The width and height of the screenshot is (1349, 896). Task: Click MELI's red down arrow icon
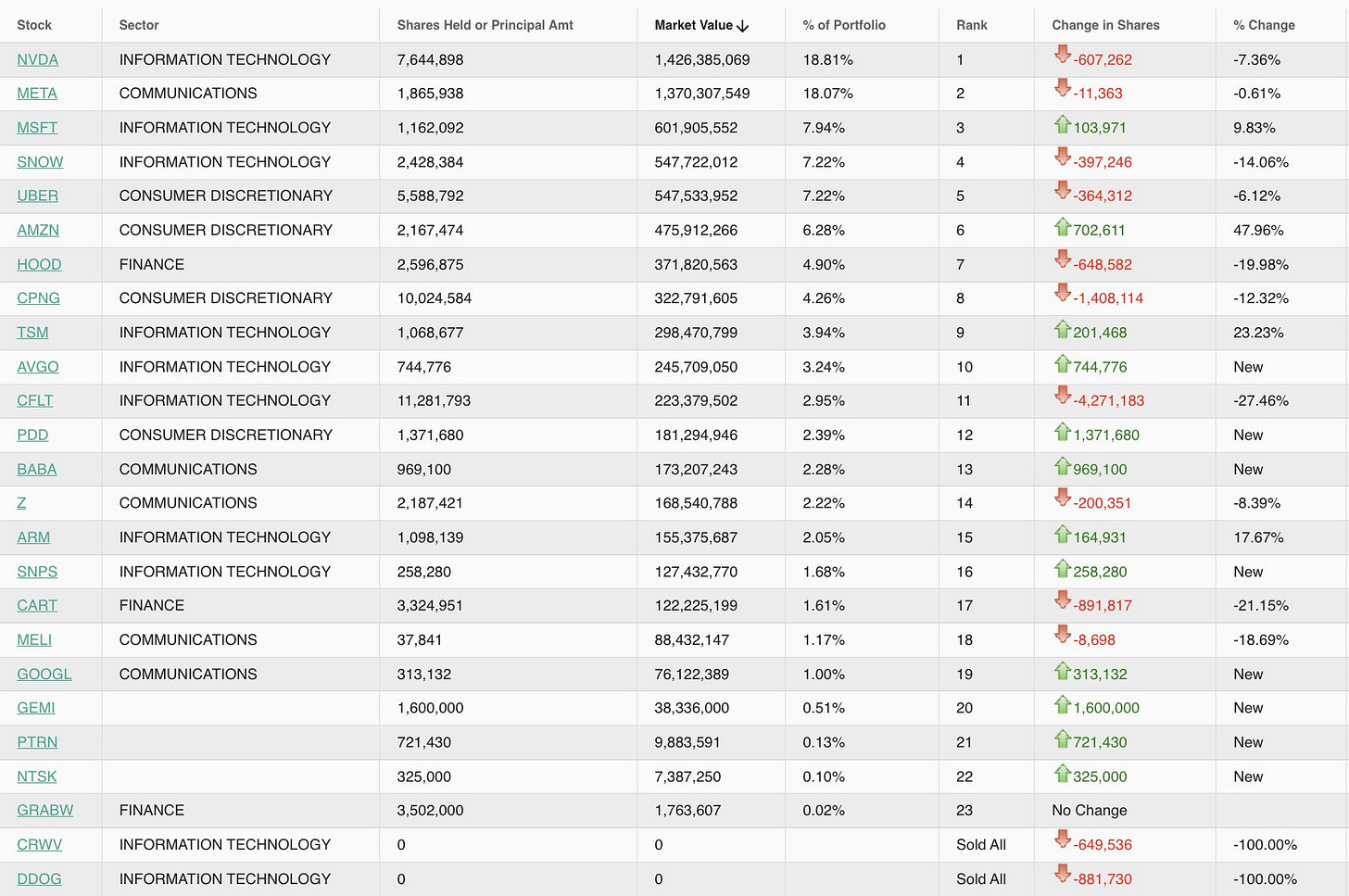(x=1062, y=636)
